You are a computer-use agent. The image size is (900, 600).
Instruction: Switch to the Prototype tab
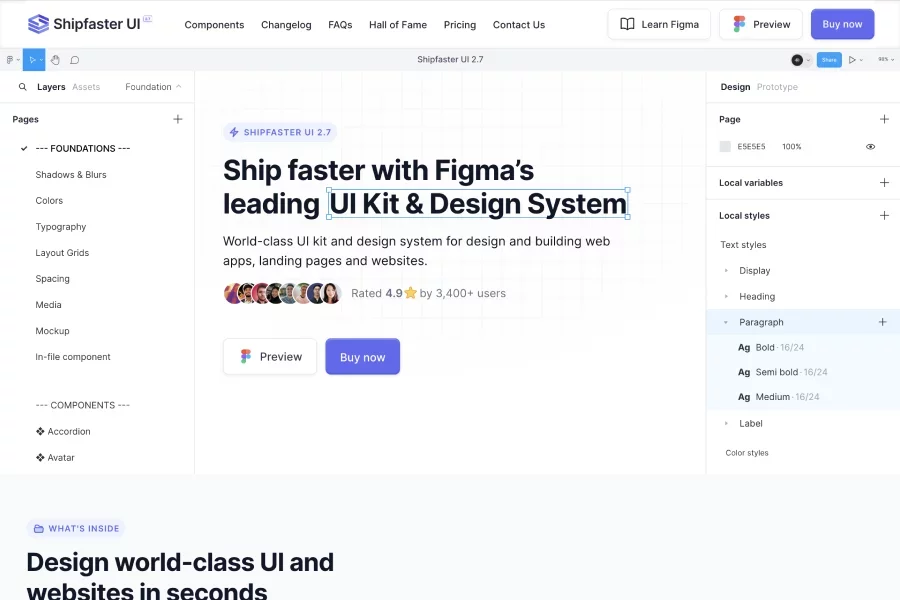point(777,87)
